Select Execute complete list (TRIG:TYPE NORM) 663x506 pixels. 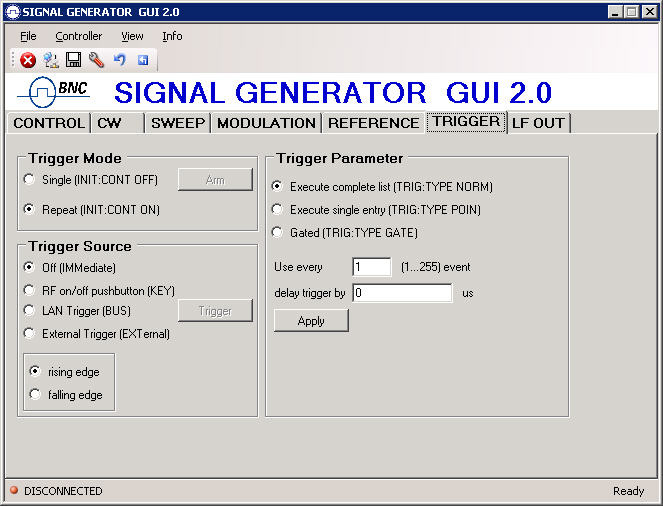point(277,186)
